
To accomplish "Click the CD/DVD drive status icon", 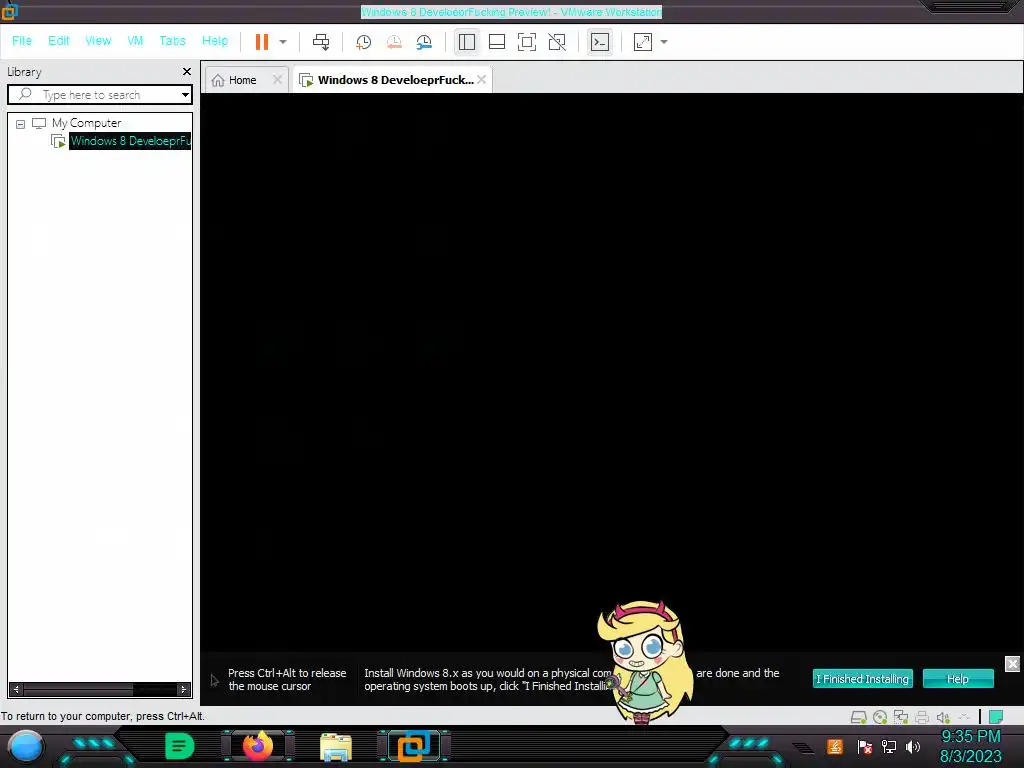I will click(x=880, y=718).
